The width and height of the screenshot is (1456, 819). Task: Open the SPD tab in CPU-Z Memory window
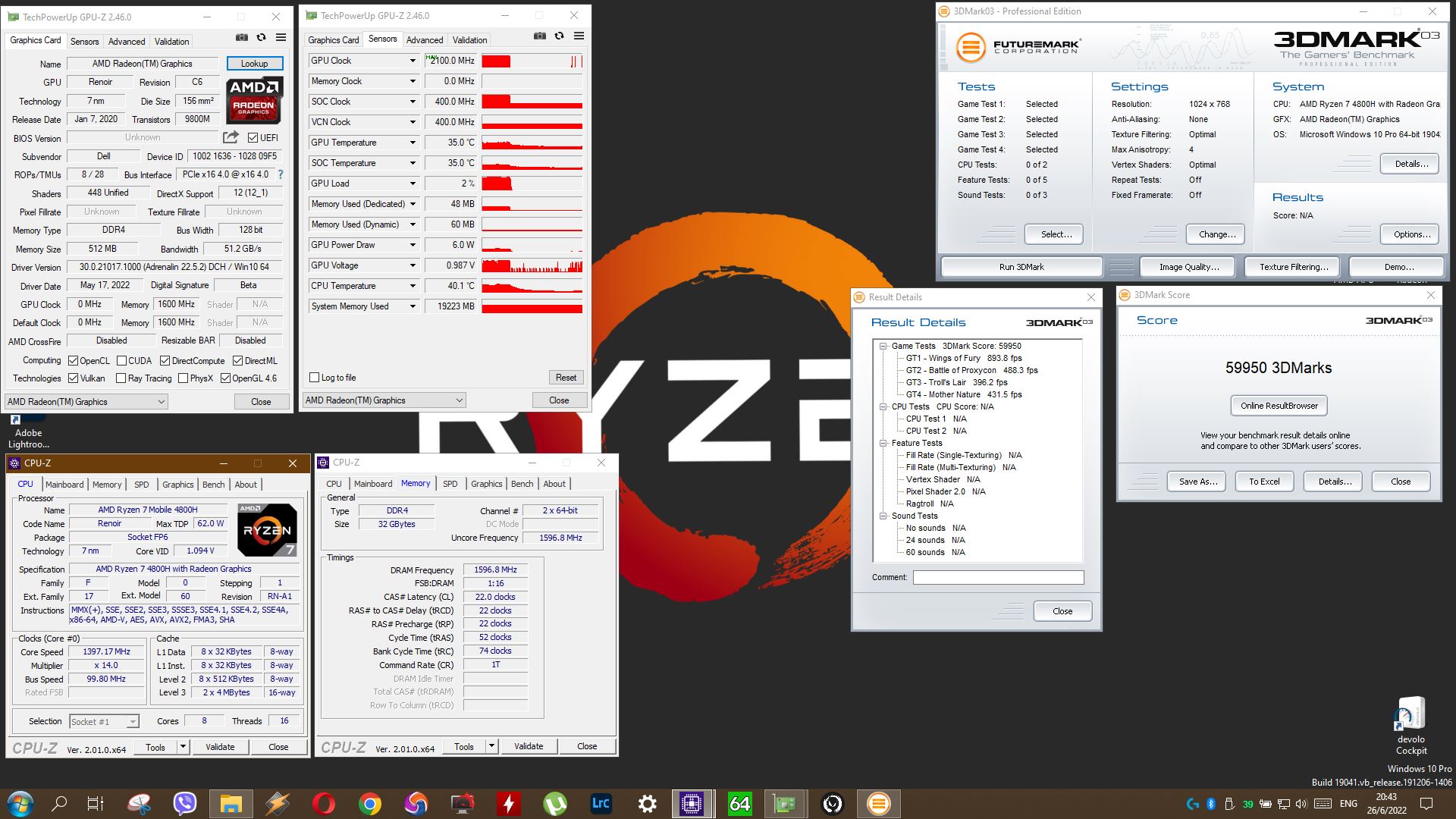[450, 484]
